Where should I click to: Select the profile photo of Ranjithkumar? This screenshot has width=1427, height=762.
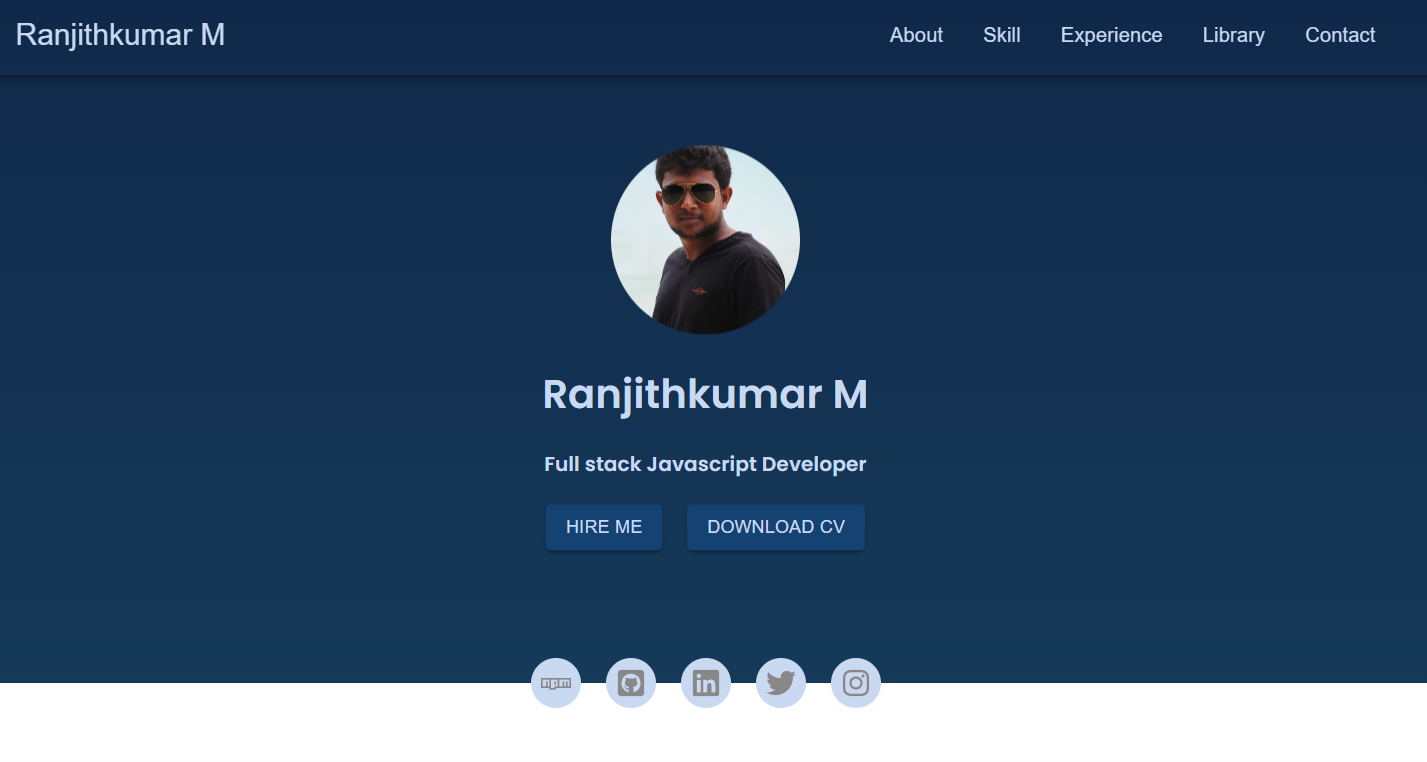tap(705, 239)
